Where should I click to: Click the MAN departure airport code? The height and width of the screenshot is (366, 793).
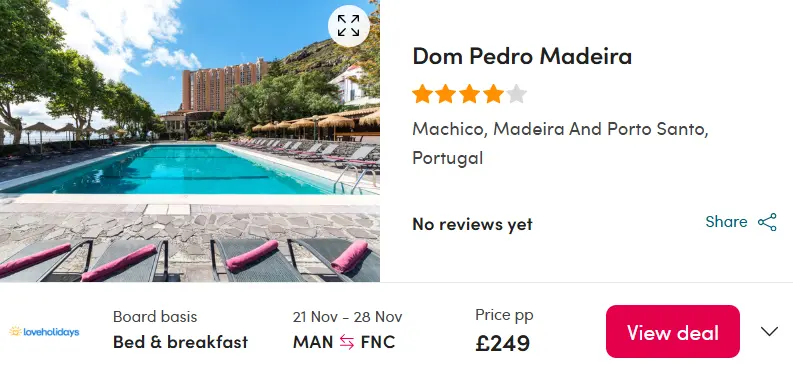313,342
